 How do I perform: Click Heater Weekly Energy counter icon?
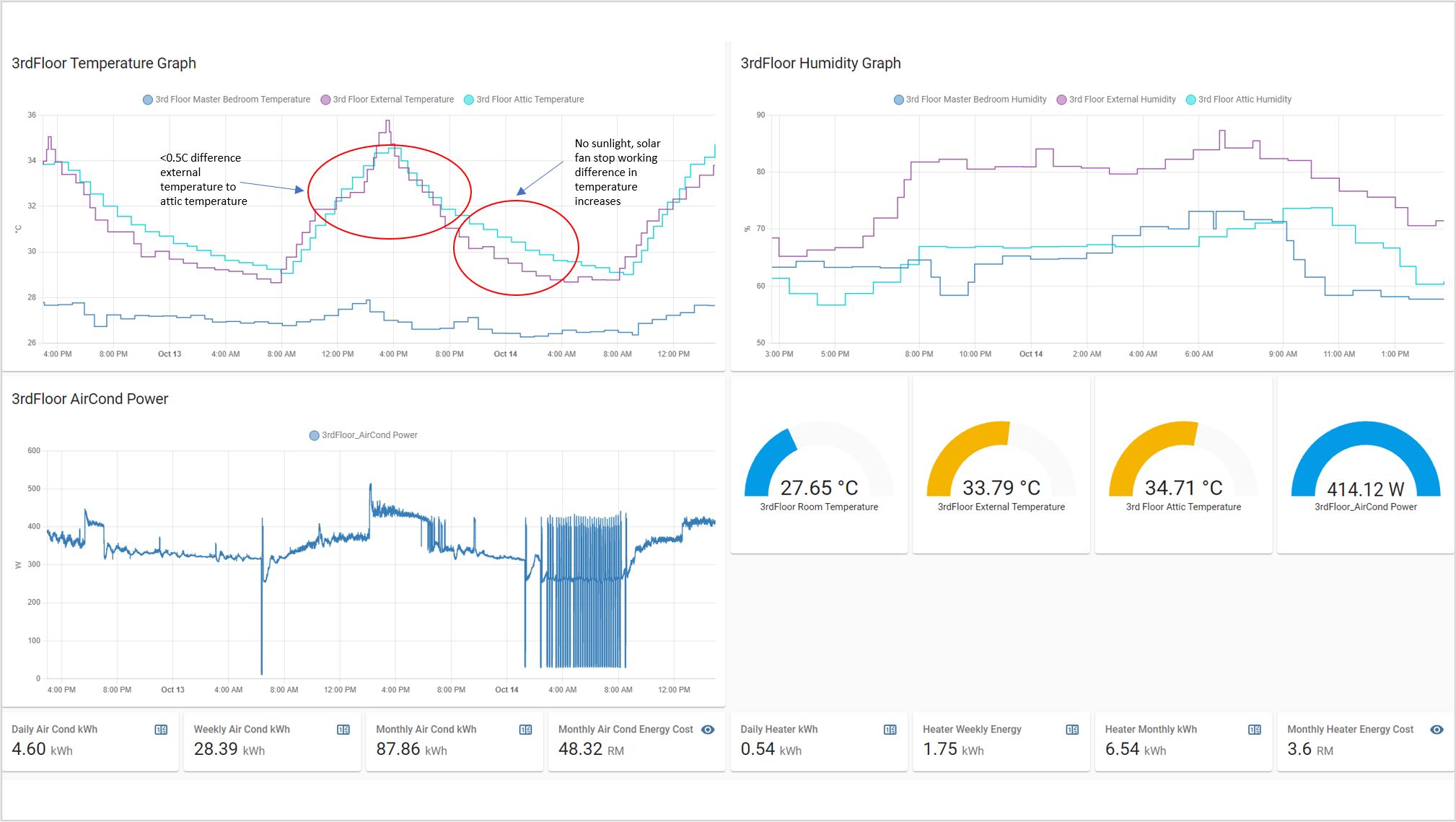[x=1072, y=730]
